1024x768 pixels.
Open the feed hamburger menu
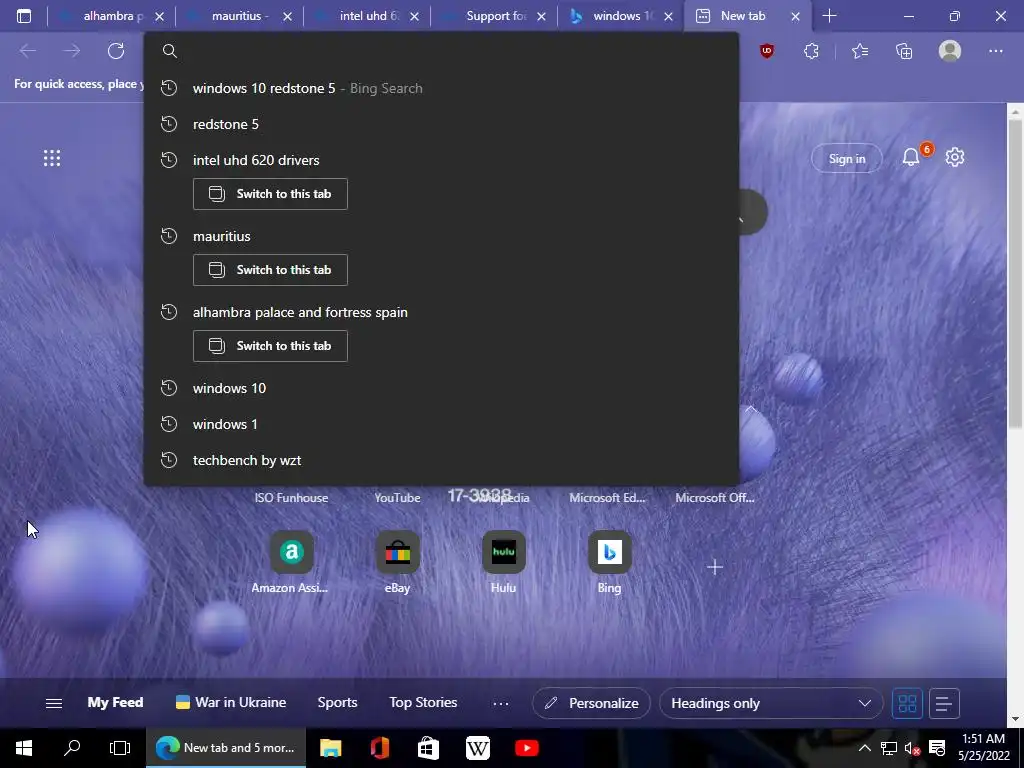tap(54, 703)
